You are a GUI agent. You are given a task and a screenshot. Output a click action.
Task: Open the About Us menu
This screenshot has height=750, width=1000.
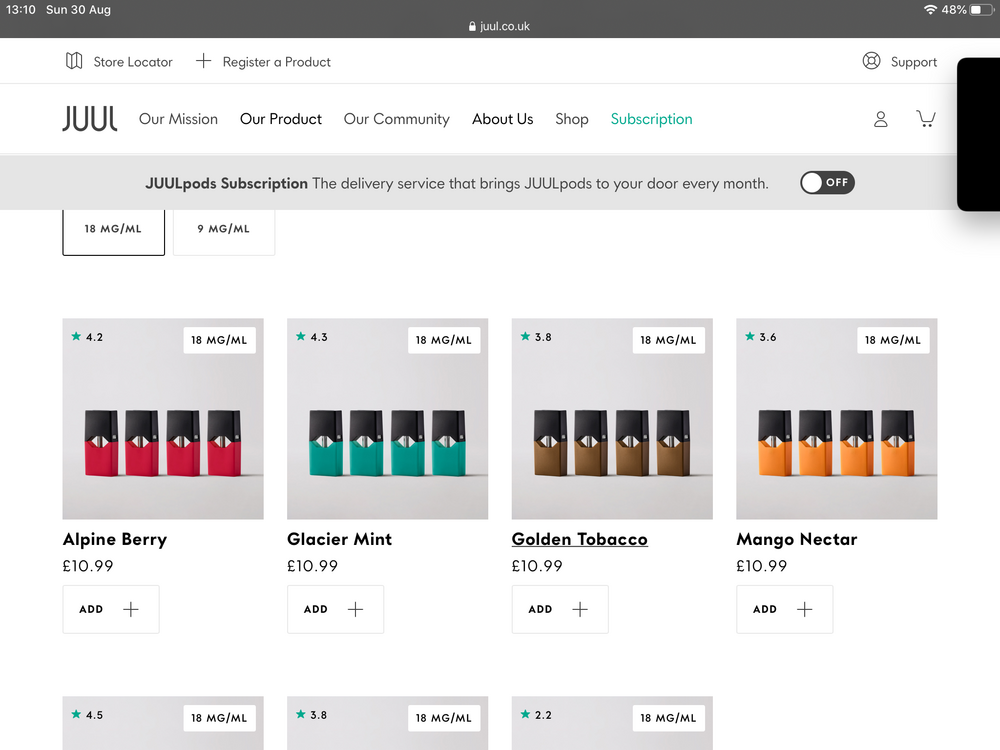click(502, 119)
